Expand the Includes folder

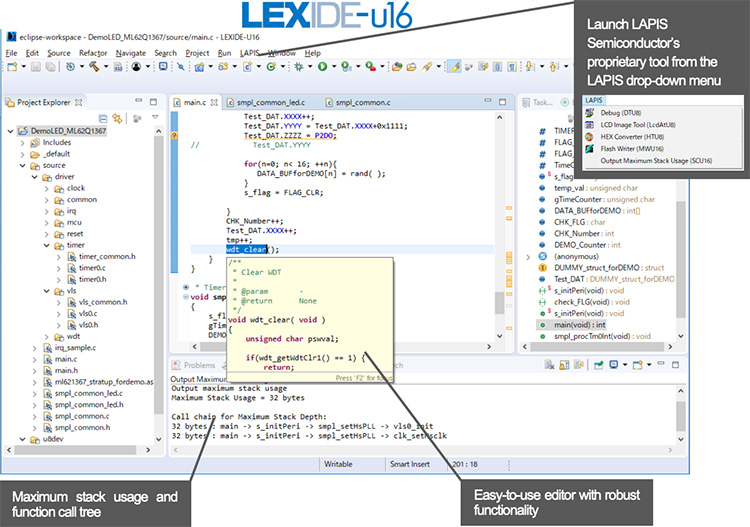coord(22,143)
